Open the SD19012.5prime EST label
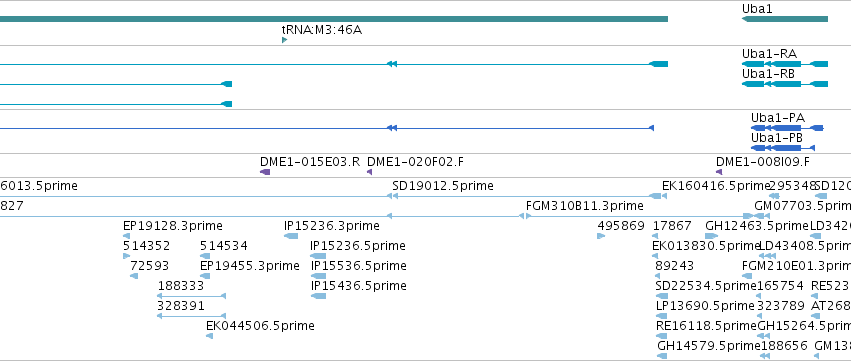The height and width of the screenshot is (361, 851). [x=443, y=186]
